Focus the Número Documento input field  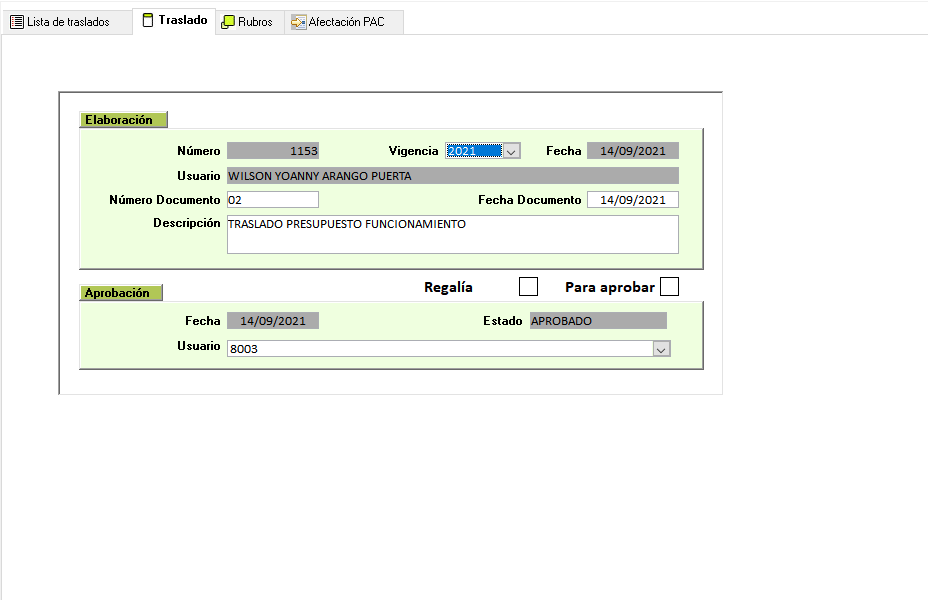(272, 200)
